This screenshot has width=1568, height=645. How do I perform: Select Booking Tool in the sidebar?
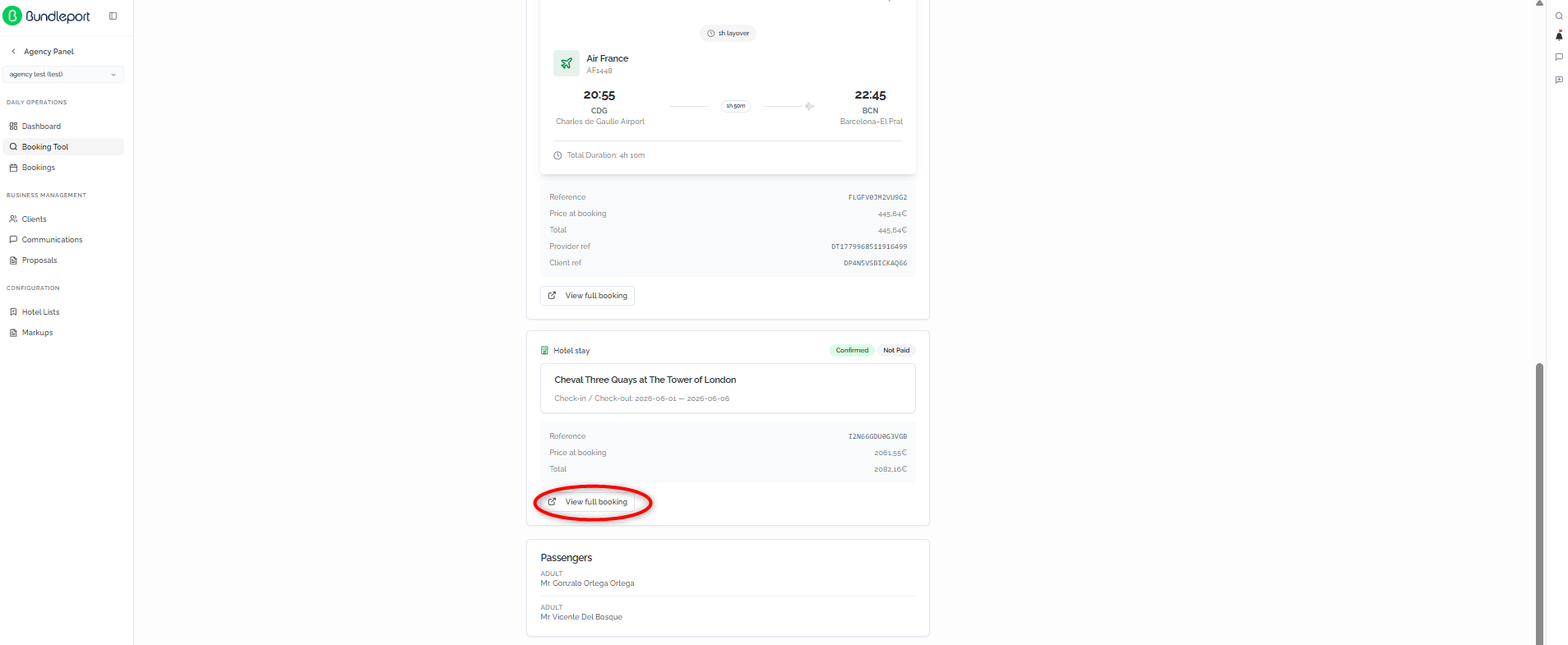[63, 147]
